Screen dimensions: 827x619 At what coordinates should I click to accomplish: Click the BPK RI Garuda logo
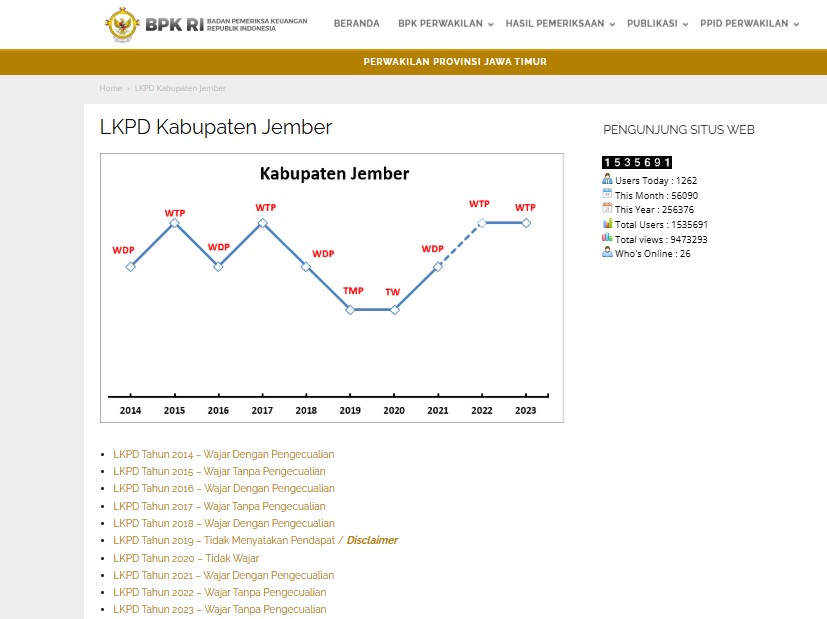[x=122, y=24]
